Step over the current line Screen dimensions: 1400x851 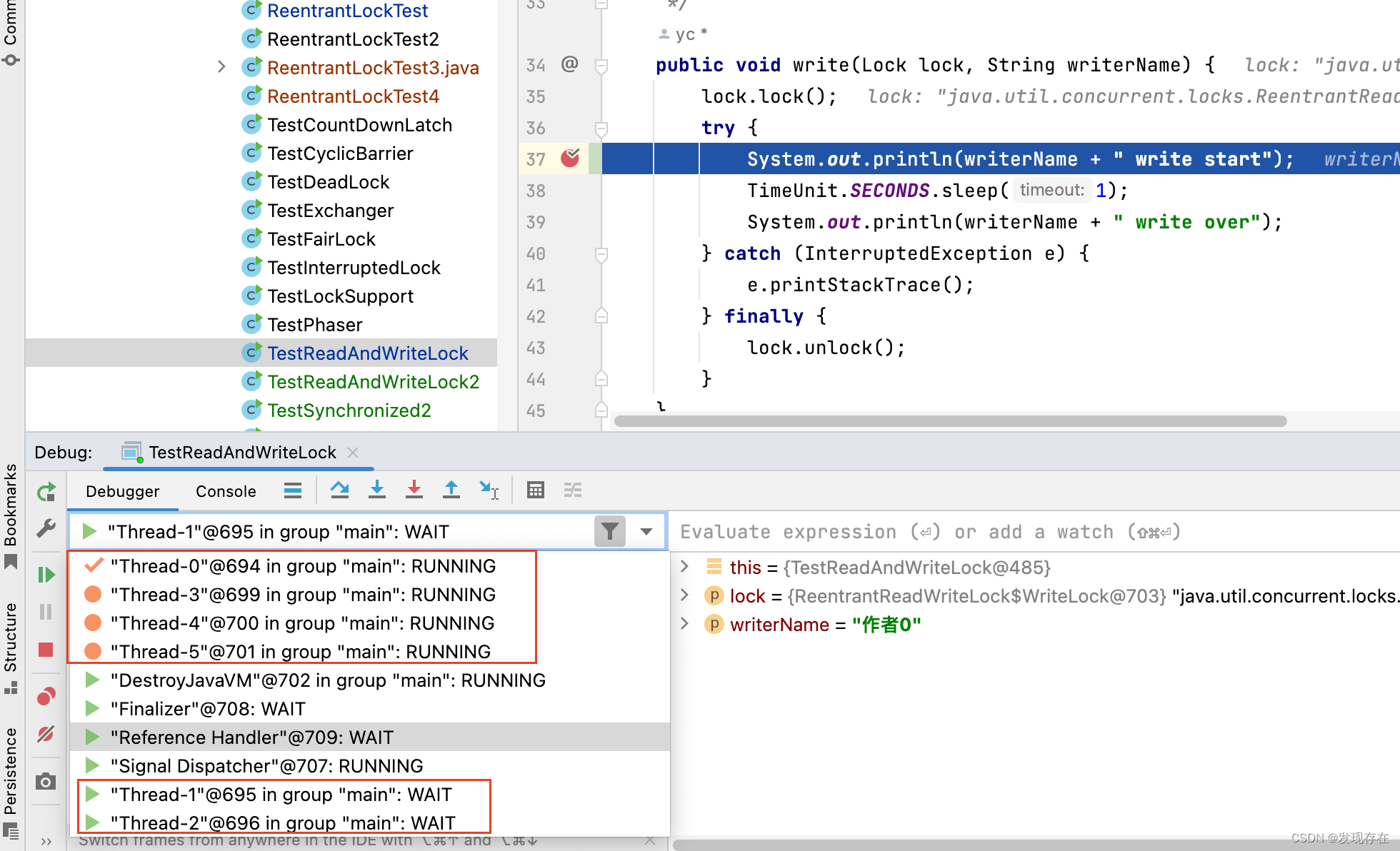pos(339,490)
